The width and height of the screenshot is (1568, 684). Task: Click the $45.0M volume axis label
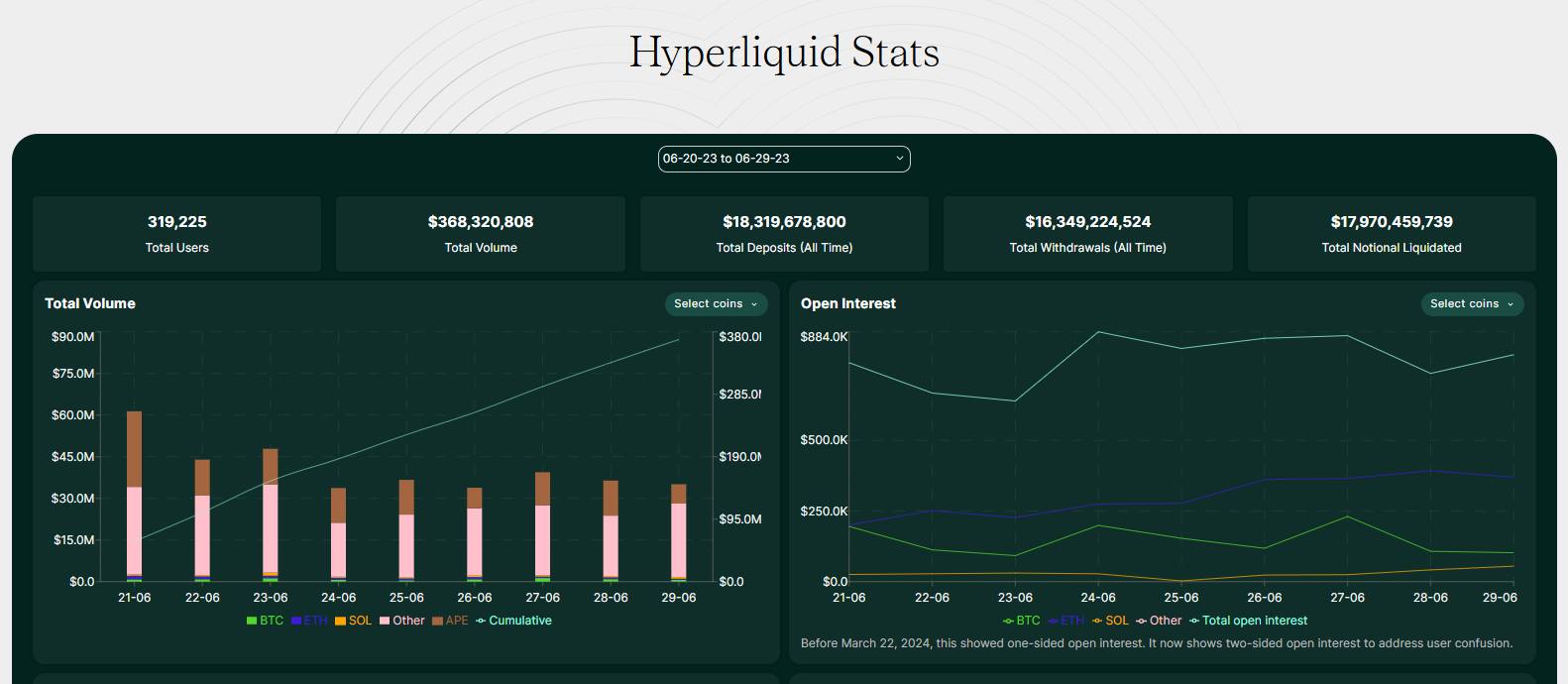click(73, 457)
